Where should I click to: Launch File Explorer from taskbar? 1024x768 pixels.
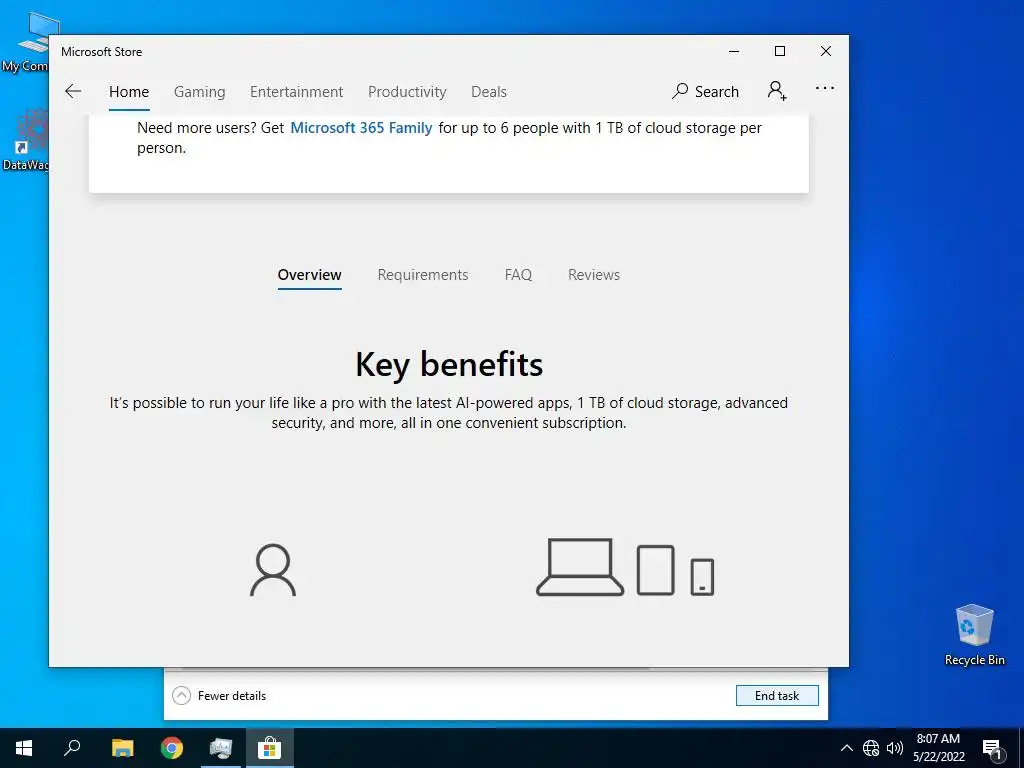[x=122, y=748]
